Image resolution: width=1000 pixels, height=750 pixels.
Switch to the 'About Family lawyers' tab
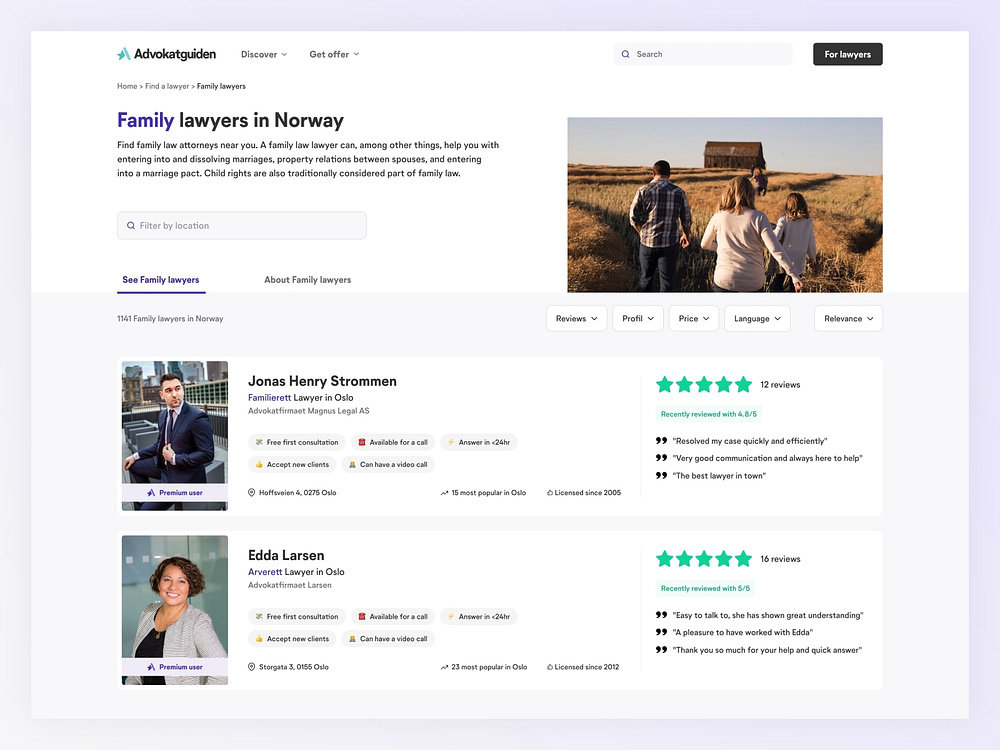click(307, 279)
